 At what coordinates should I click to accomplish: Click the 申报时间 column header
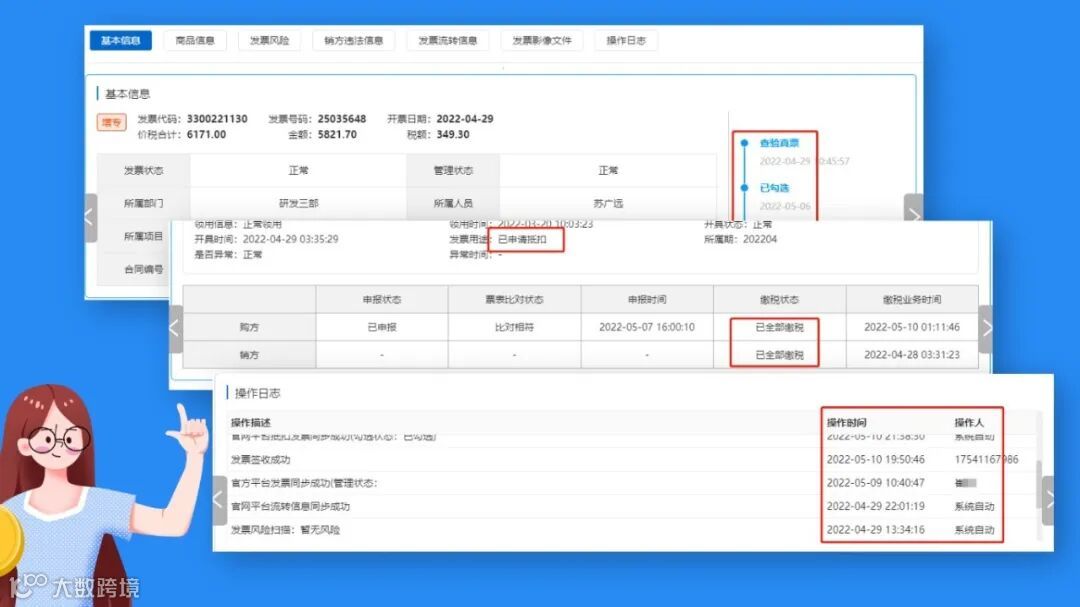(x=647, y=300)
